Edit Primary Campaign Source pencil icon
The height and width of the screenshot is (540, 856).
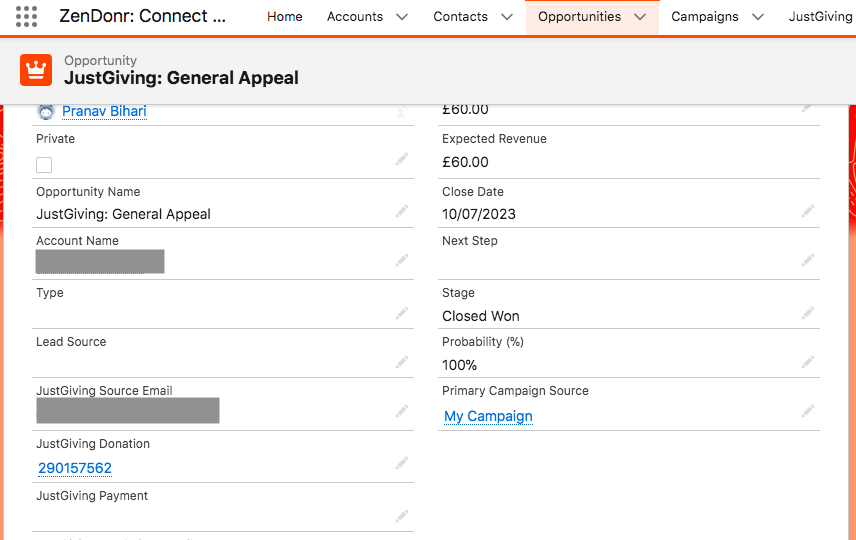(808, 411)
